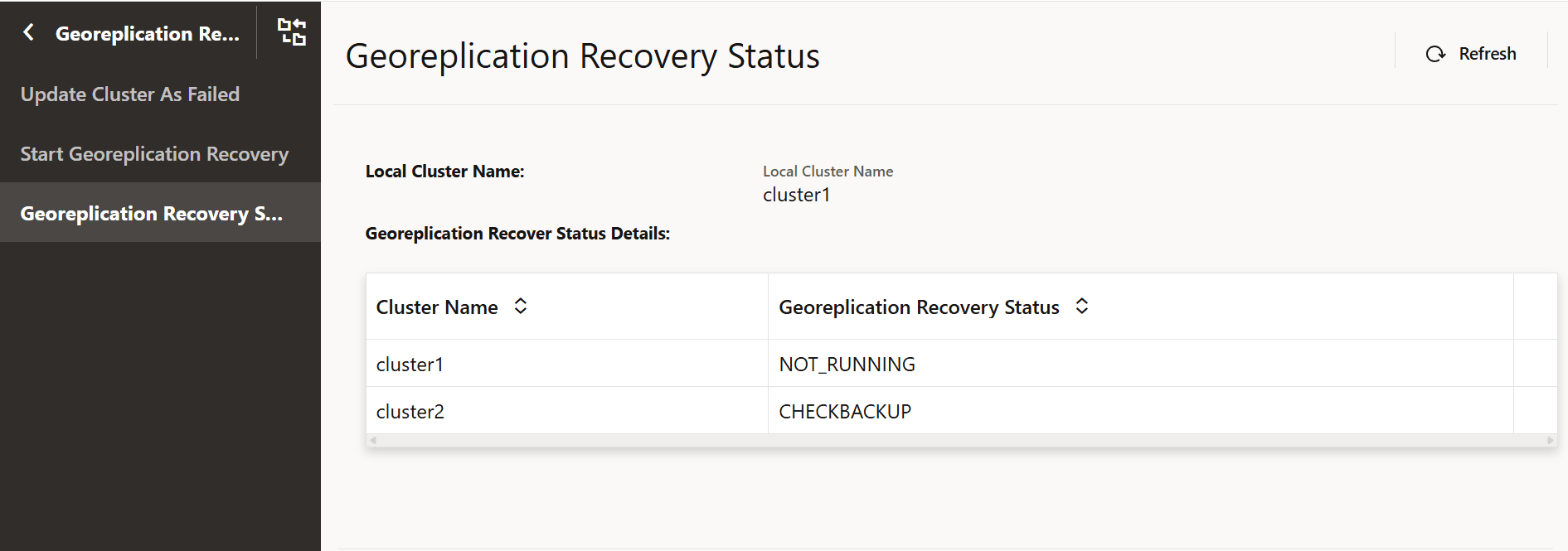
Task: Select Start Georeplication Recovery in the sidebar
Action: 154,154
